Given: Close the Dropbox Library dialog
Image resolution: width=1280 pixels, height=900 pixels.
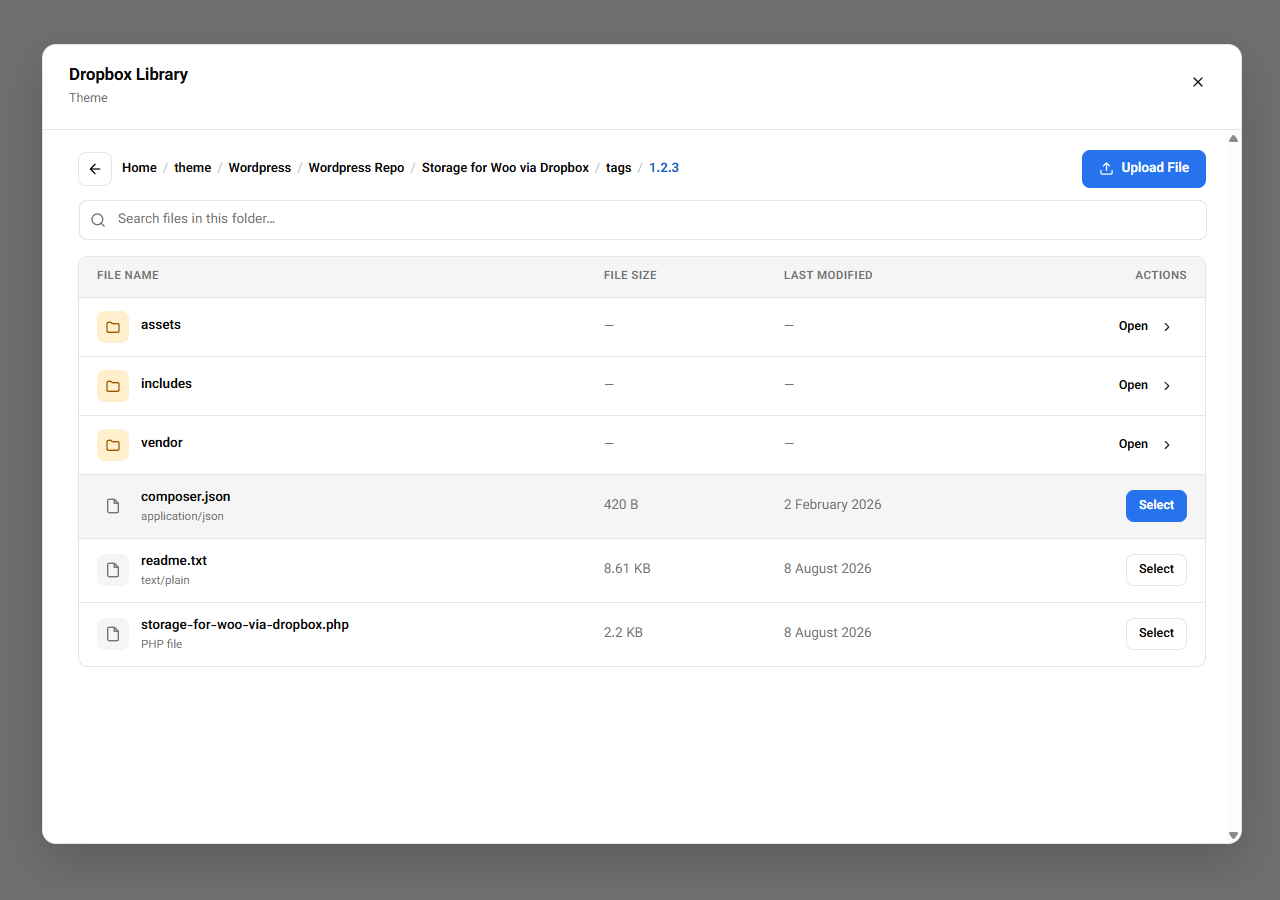Looking at the screenshot, I should click(1198, 82).
